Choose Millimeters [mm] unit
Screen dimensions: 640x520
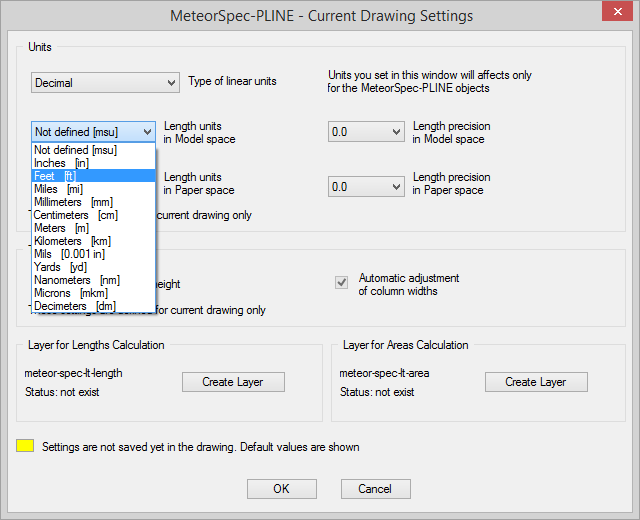pyautogui.click(x=93, y=202)
